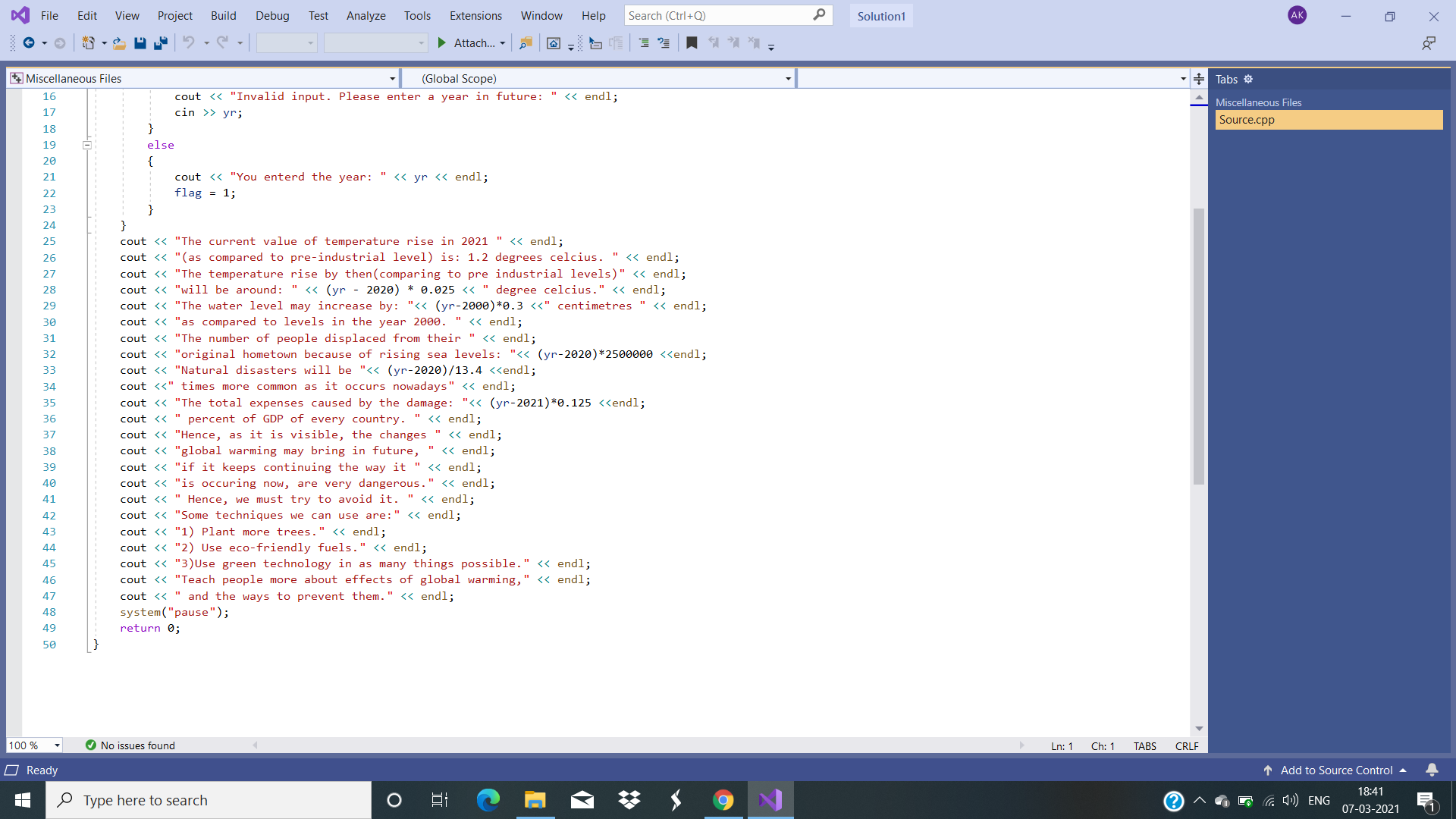Click the Undo arrow icon
The image size is (1456, 819).
189,43
